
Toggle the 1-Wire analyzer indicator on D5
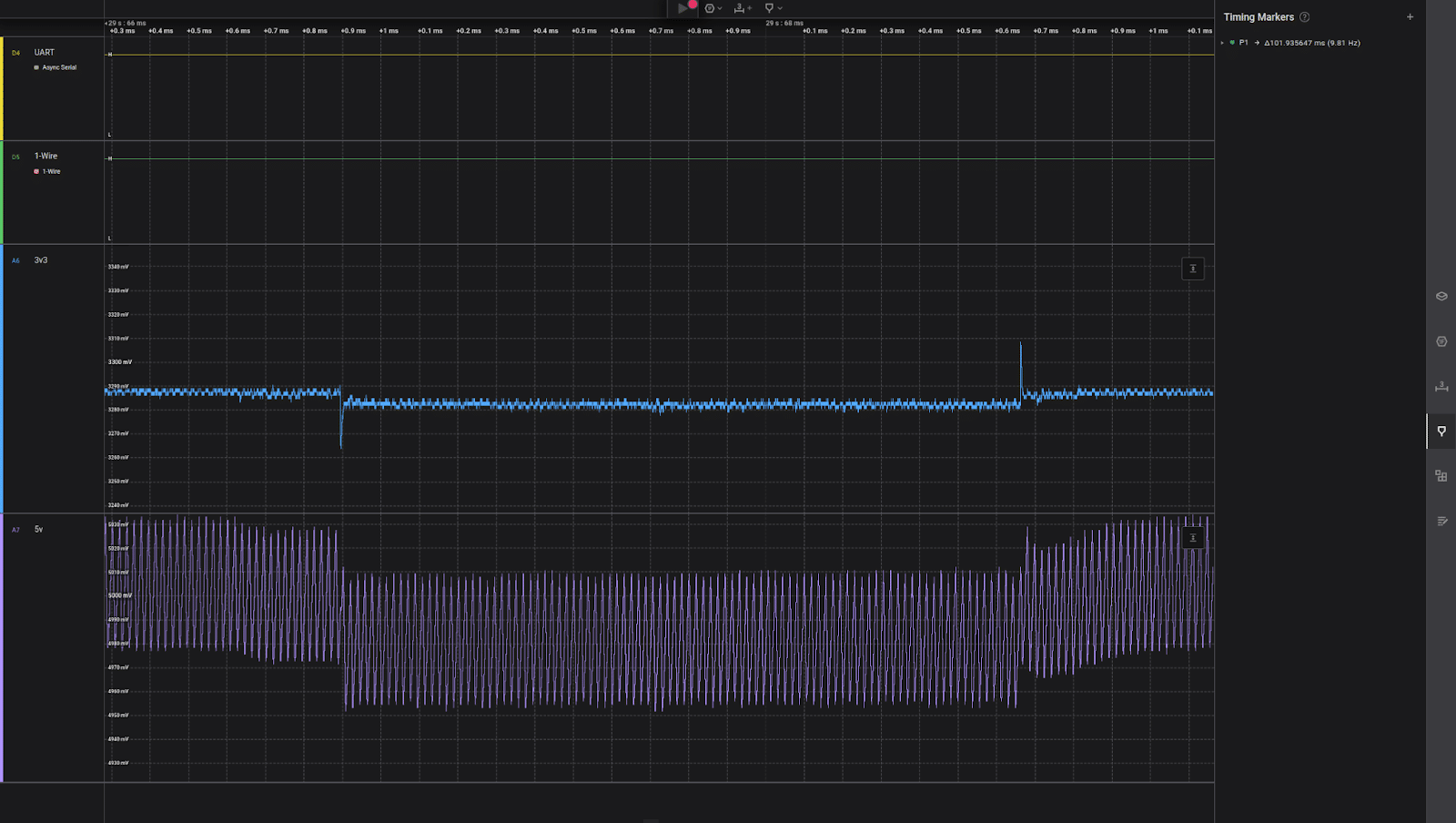click(36, 171)
